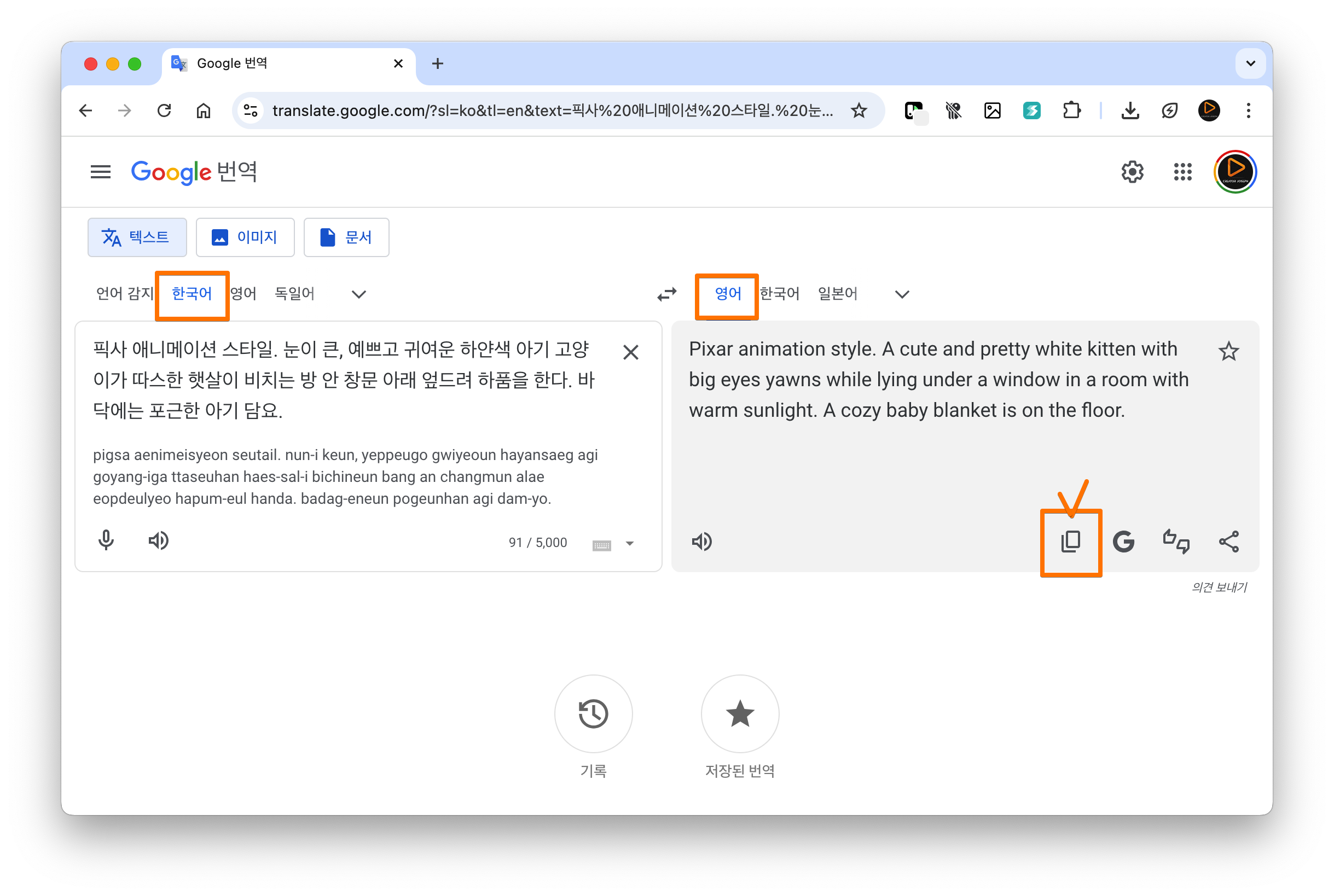1334x896 pixels.
Task: Open the Google apps grid
Action: tap(1182, 171)
